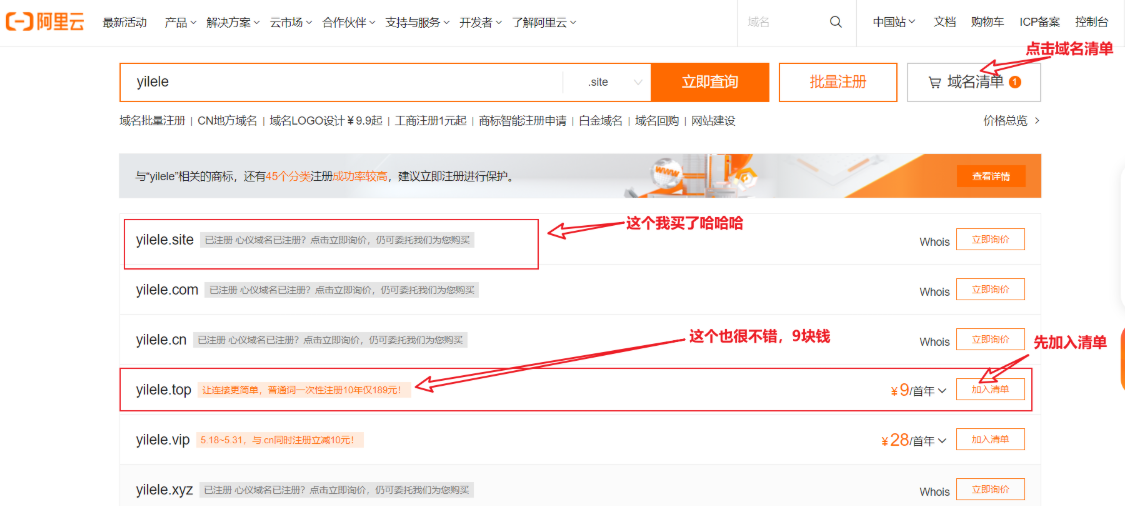Open 价格总览 link
This screenshot has height=506, width=1128.
coord(1011,121)
